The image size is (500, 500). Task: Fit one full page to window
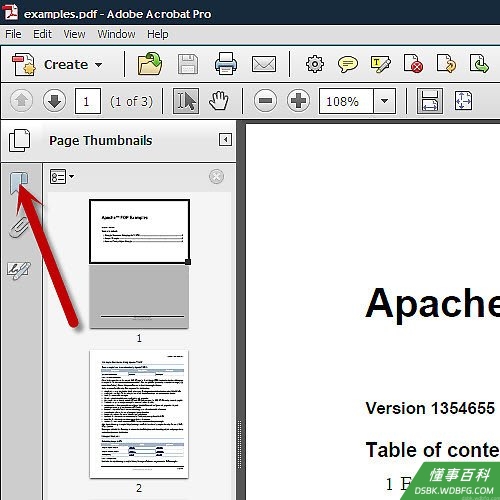point(463,101)
